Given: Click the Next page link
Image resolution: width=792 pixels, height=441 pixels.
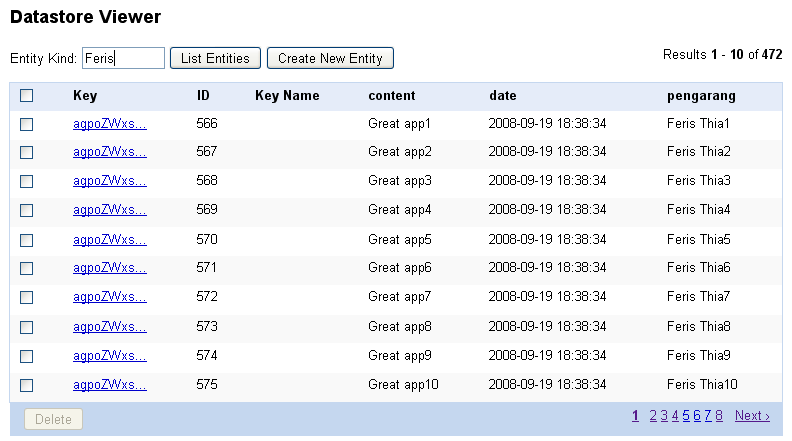Looking at the screenshot, I should [752, 416].
